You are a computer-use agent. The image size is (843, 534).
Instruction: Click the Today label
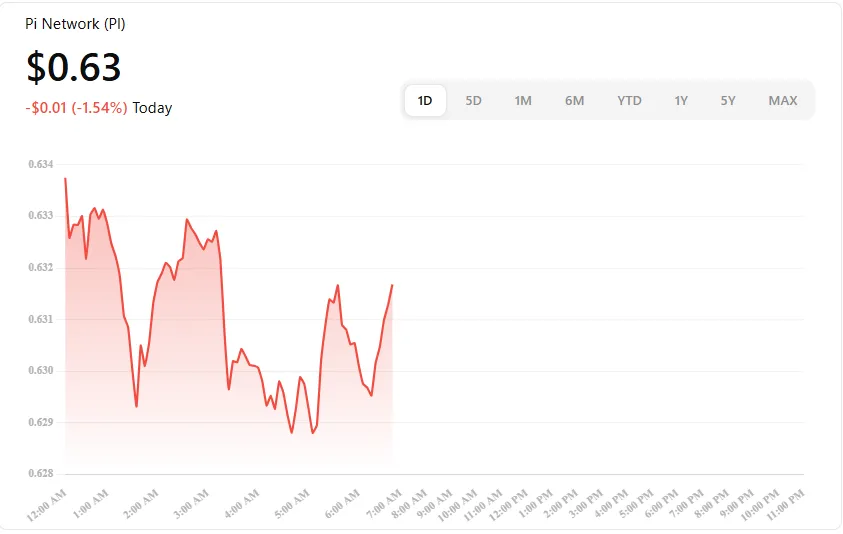[x=152, y=108]
